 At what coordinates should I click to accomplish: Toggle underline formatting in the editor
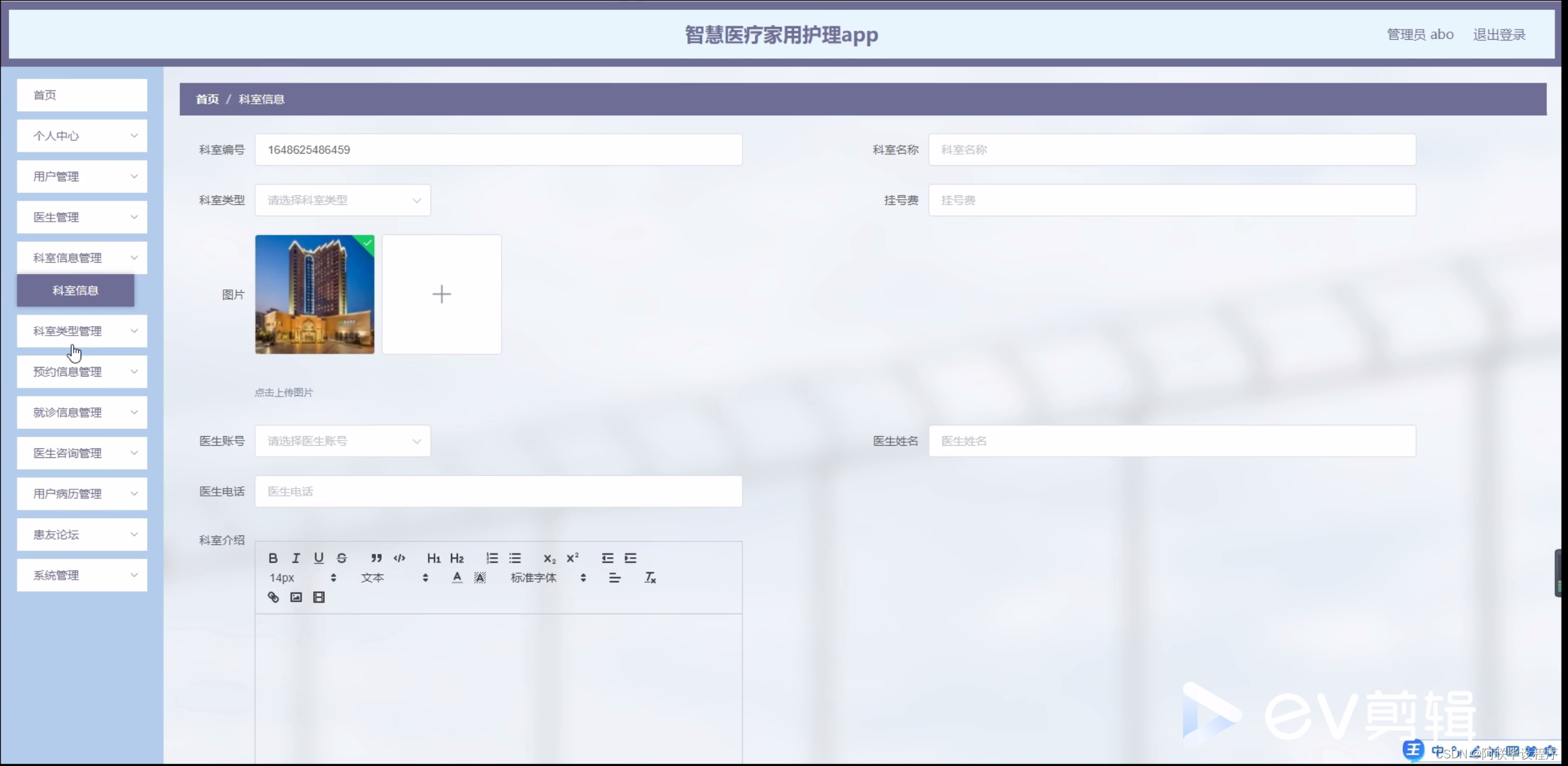(x=318, y=558)
